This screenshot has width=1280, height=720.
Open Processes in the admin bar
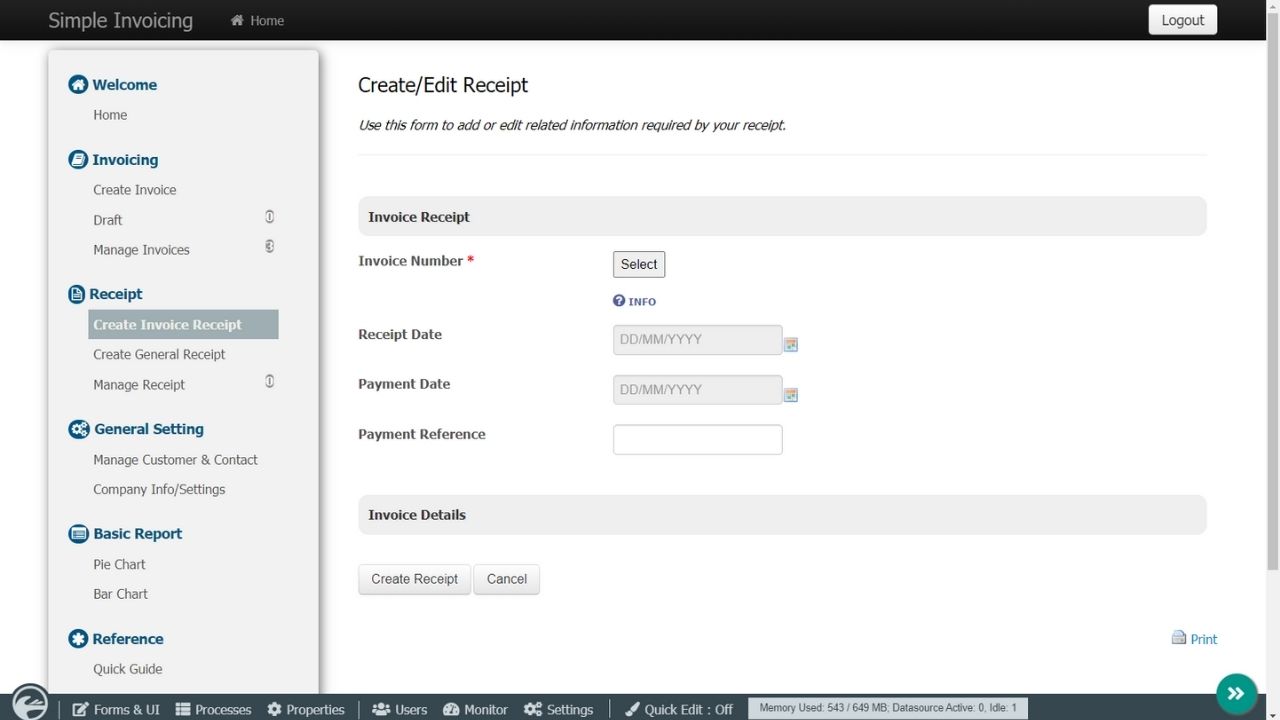click(x=213, y=709)
